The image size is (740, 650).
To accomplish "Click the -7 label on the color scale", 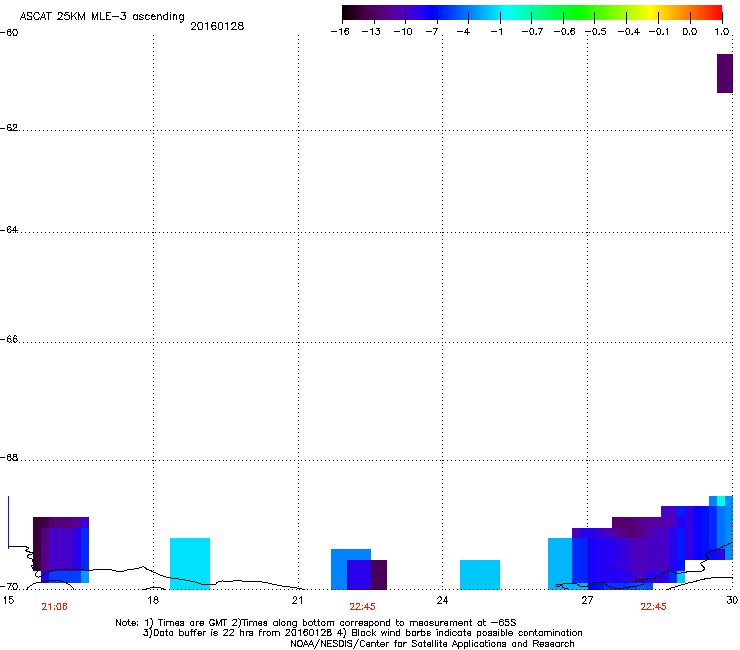I will [x=432, y=32].
